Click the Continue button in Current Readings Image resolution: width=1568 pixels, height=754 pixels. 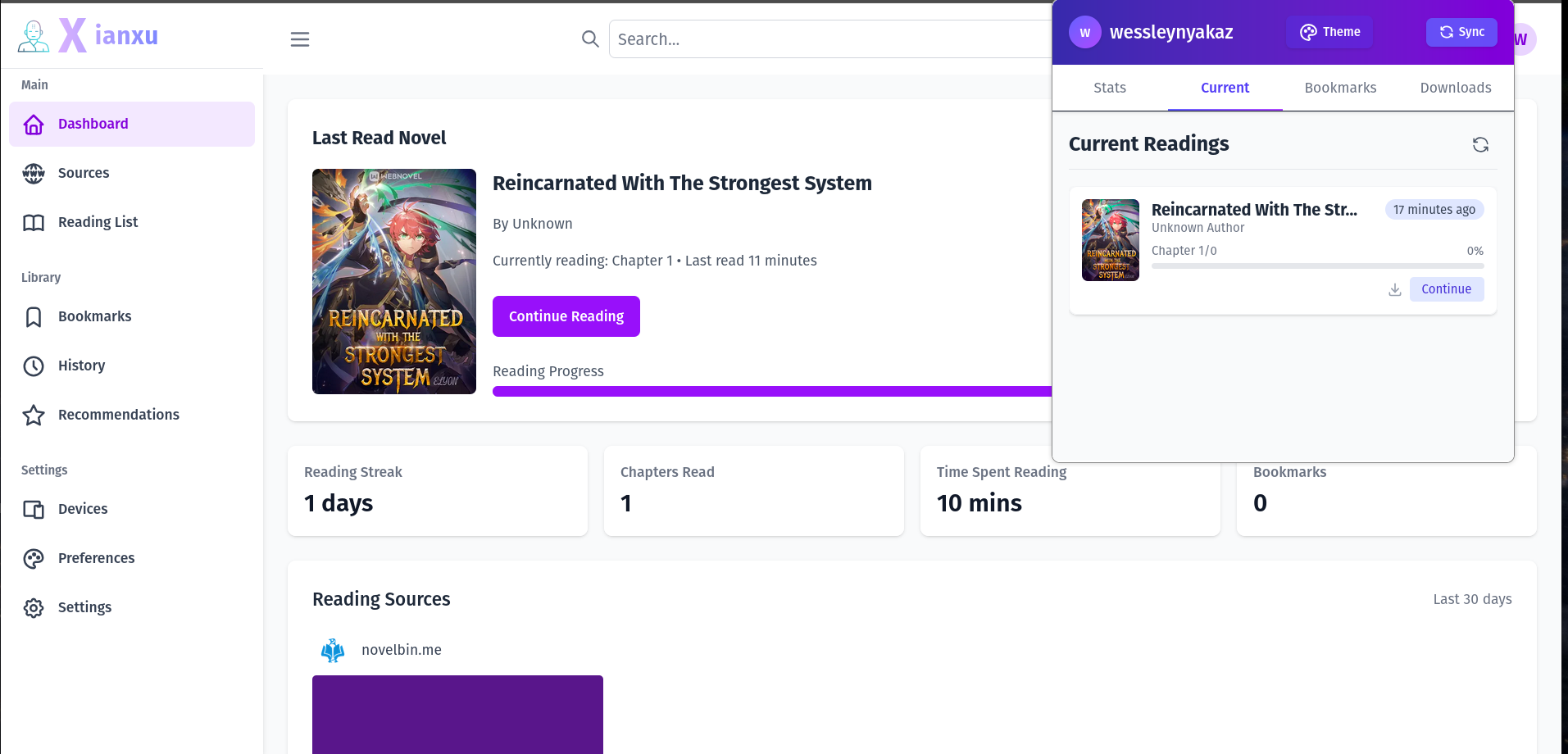[x=1447, y=289]
